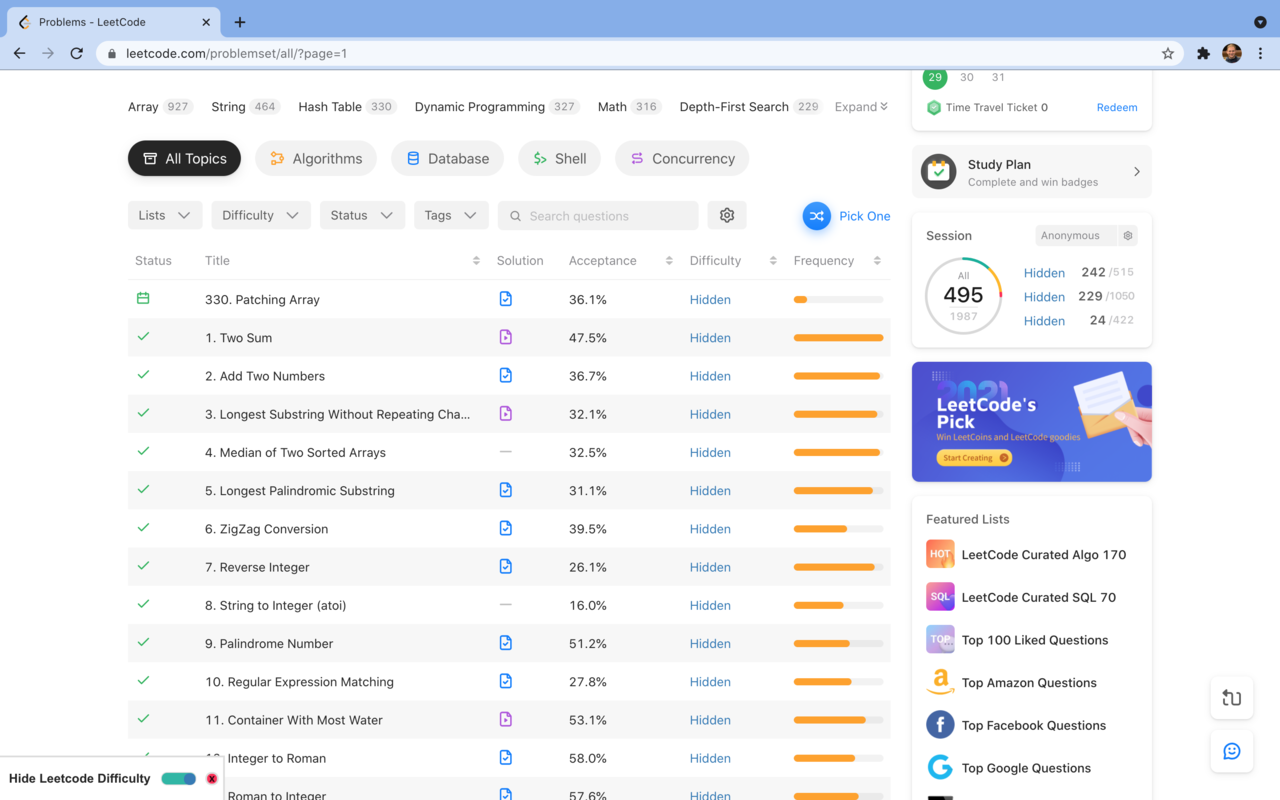Open LeetCode Curated Algo 170 list
1280x800 pixels.
[x=1043, y=554]
